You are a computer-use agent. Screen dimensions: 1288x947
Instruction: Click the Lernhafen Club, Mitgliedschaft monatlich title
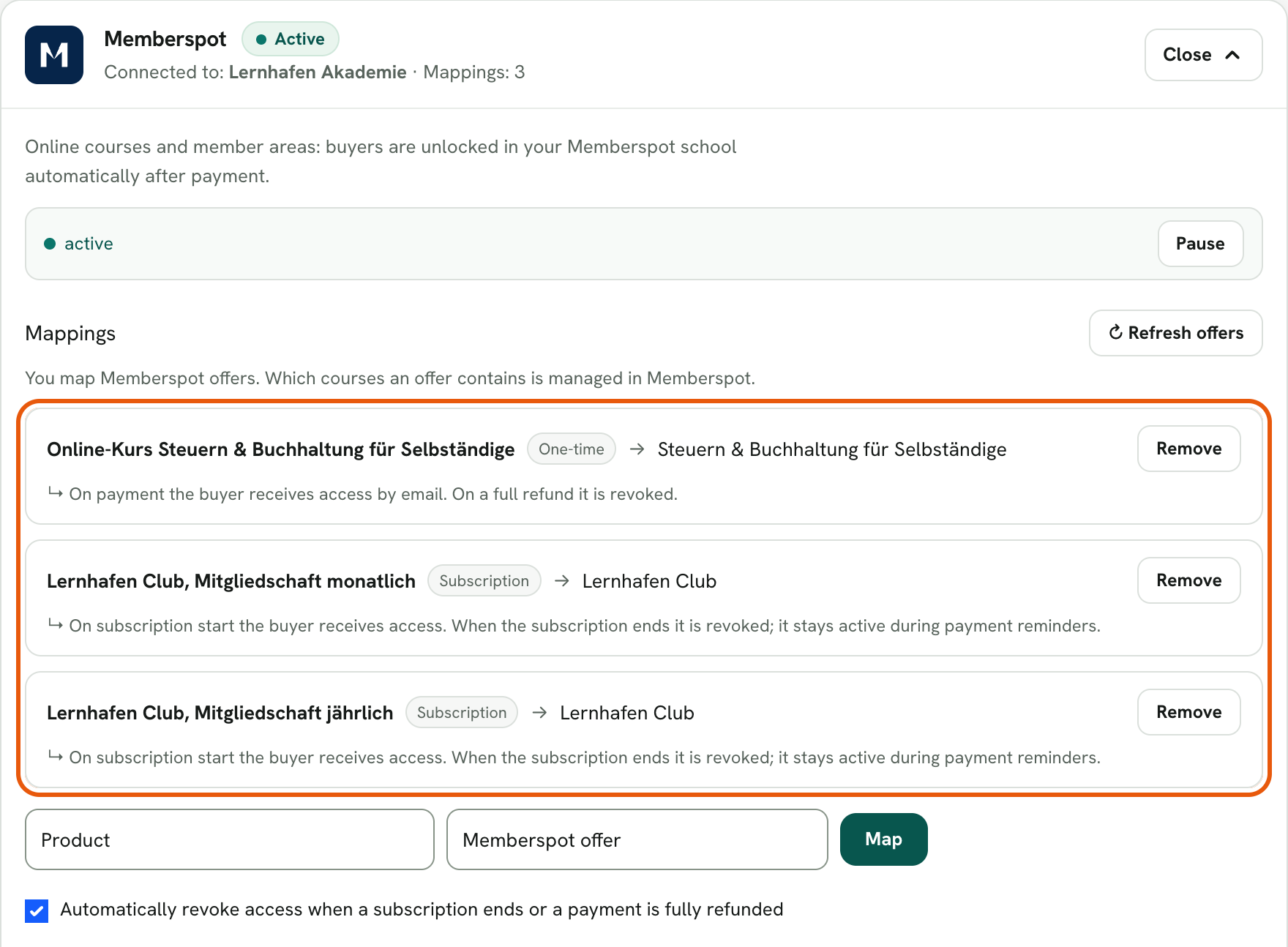point(231,581)
